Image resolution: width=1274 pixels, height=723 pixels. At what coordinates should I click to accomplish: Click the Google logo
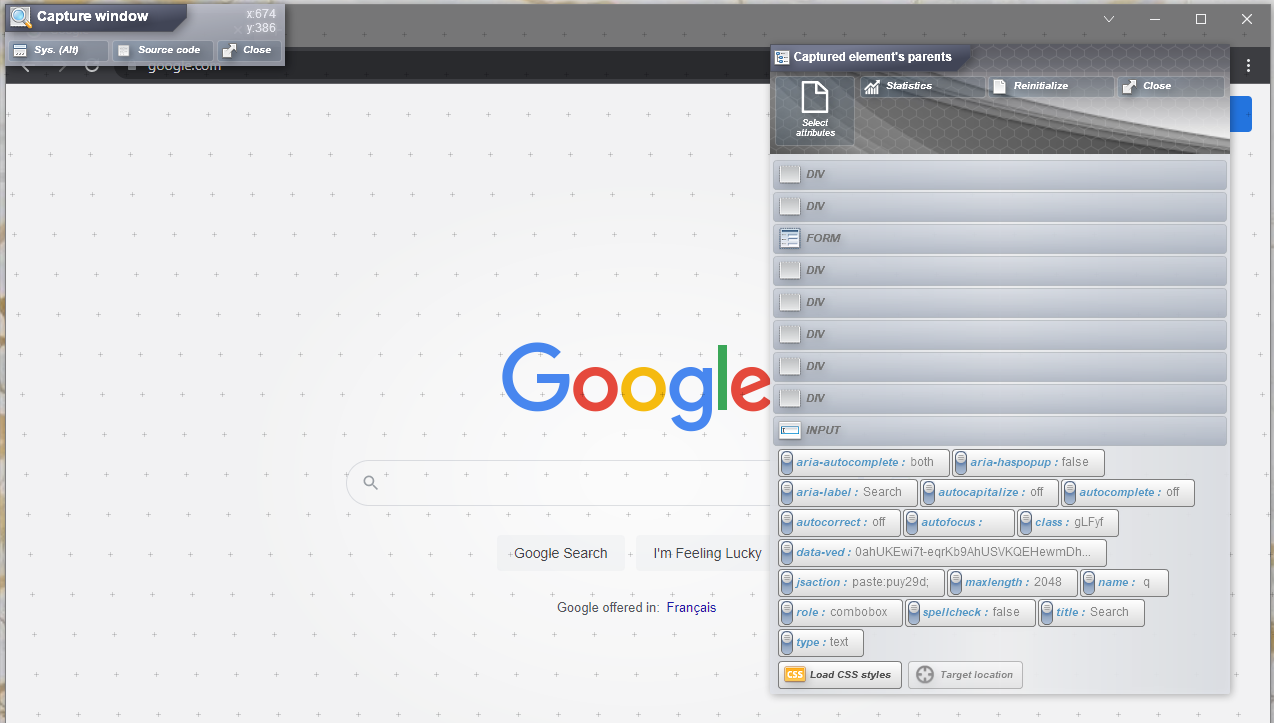(636, 386)
